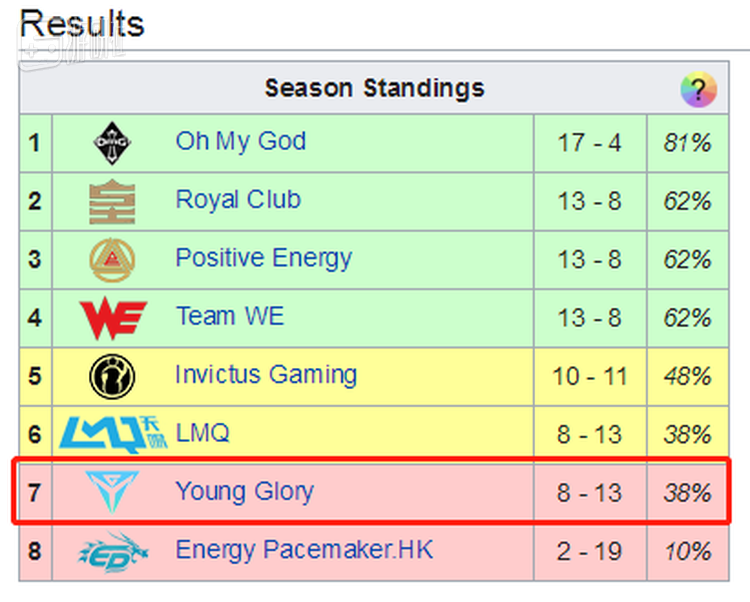Click the Young Glory team logo
This screenshot has height=602, width=750.
coord(111,492)
